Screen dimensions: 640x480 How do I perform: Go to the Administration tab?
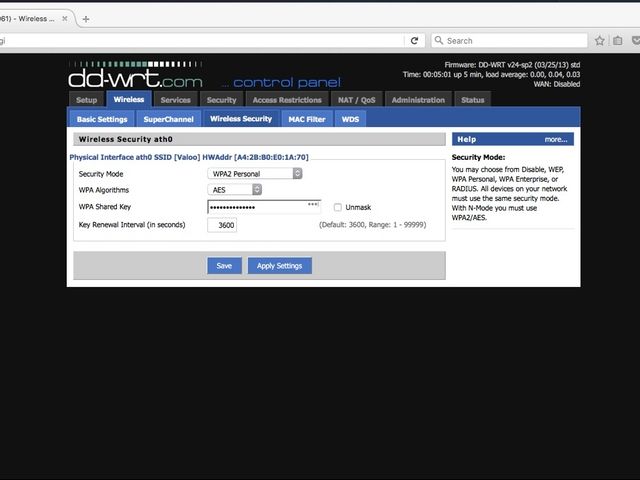pos(418,100)
